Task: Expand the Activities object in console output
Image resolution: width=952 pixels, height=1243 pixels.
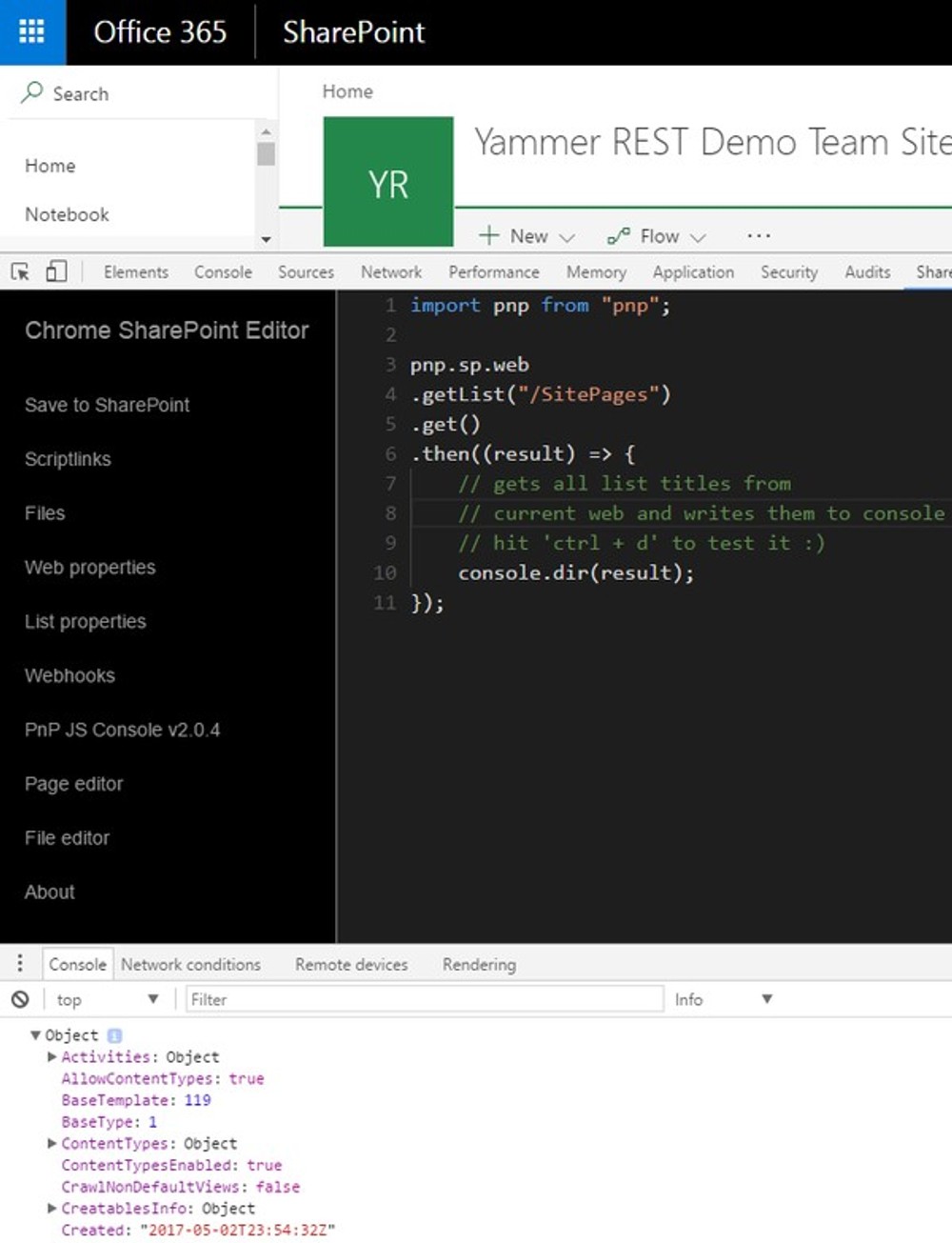Action: [x=51, y=1057]
